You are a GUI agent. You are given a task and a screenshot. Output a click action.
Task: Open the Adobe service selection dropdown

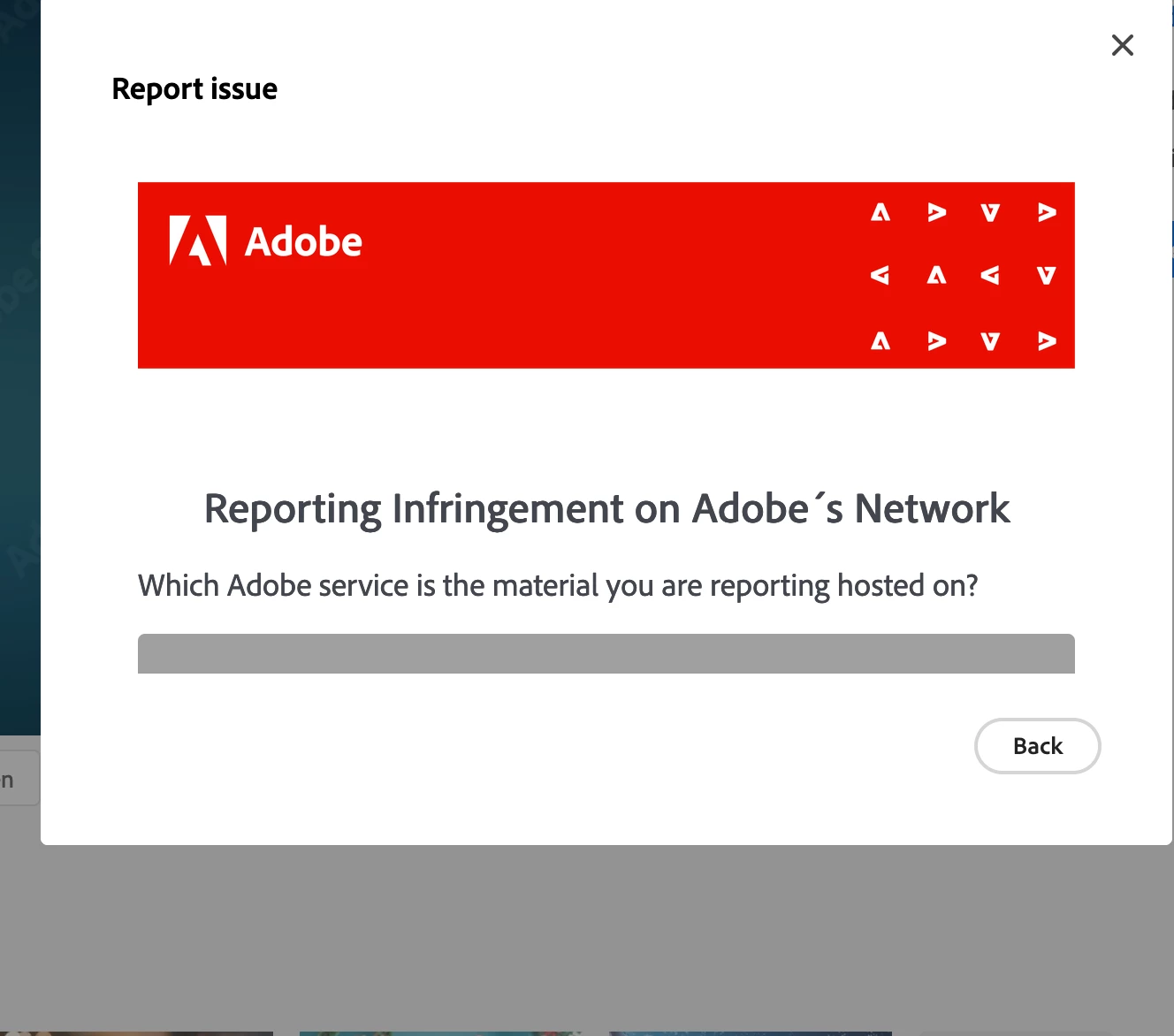click(x=606, y=653)
